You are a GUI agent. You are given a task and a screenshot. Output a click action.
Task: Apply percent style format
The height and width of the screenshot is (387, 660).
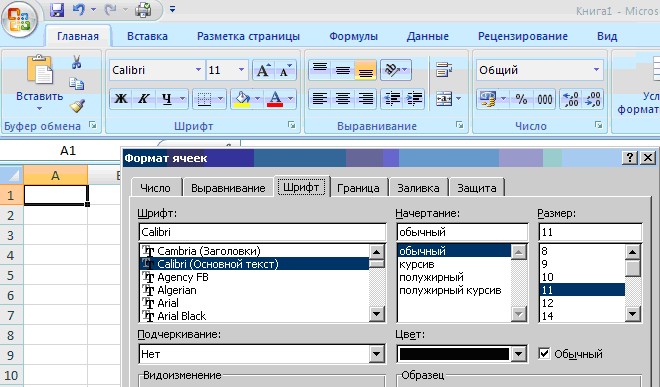point(522,99)
